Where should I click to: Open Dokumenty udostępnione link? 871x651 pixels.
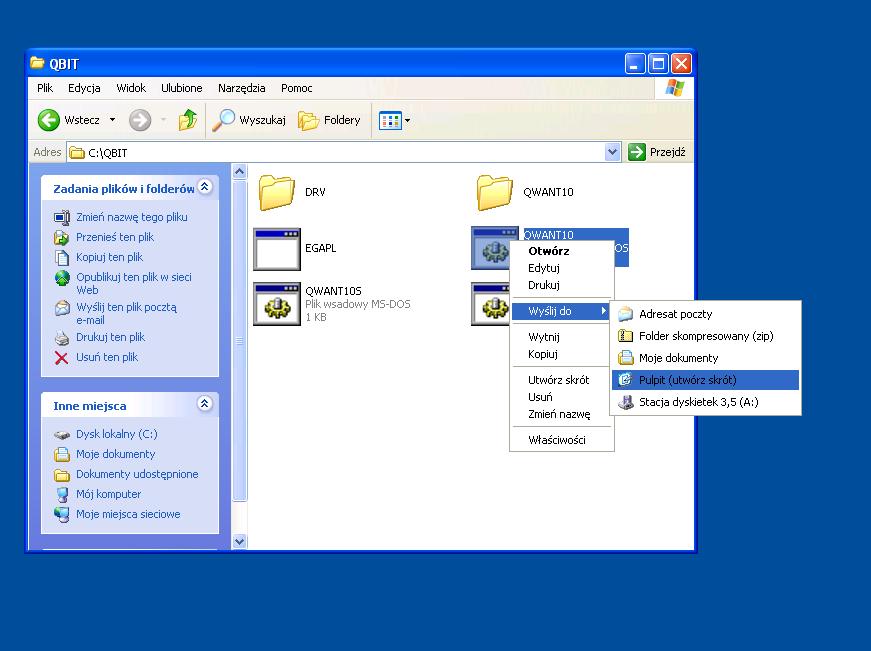coord(137,474)
